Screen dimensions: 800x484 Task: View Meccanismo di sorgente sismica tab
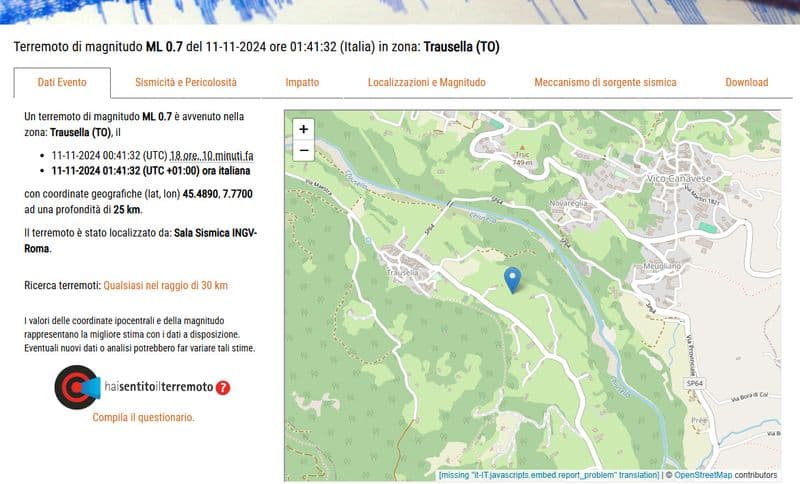(605, 82)
